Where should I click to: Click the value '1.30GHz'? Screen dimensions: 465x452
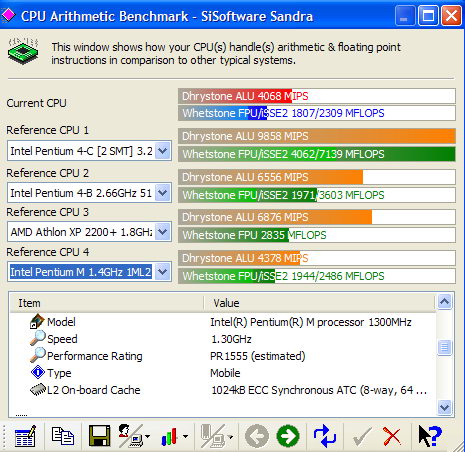(231, 339)
